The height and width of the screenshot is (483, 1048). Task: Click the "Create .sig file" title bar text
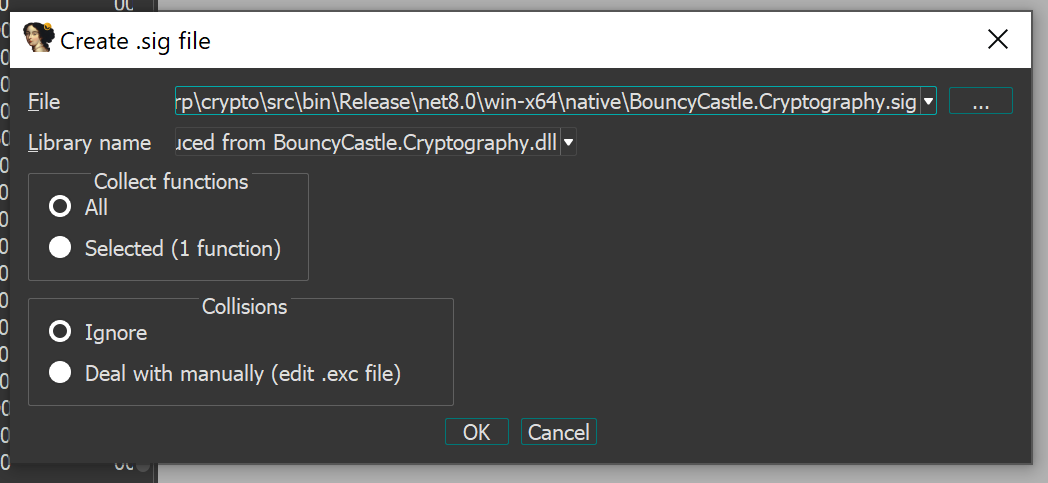(x=135, y=41)
